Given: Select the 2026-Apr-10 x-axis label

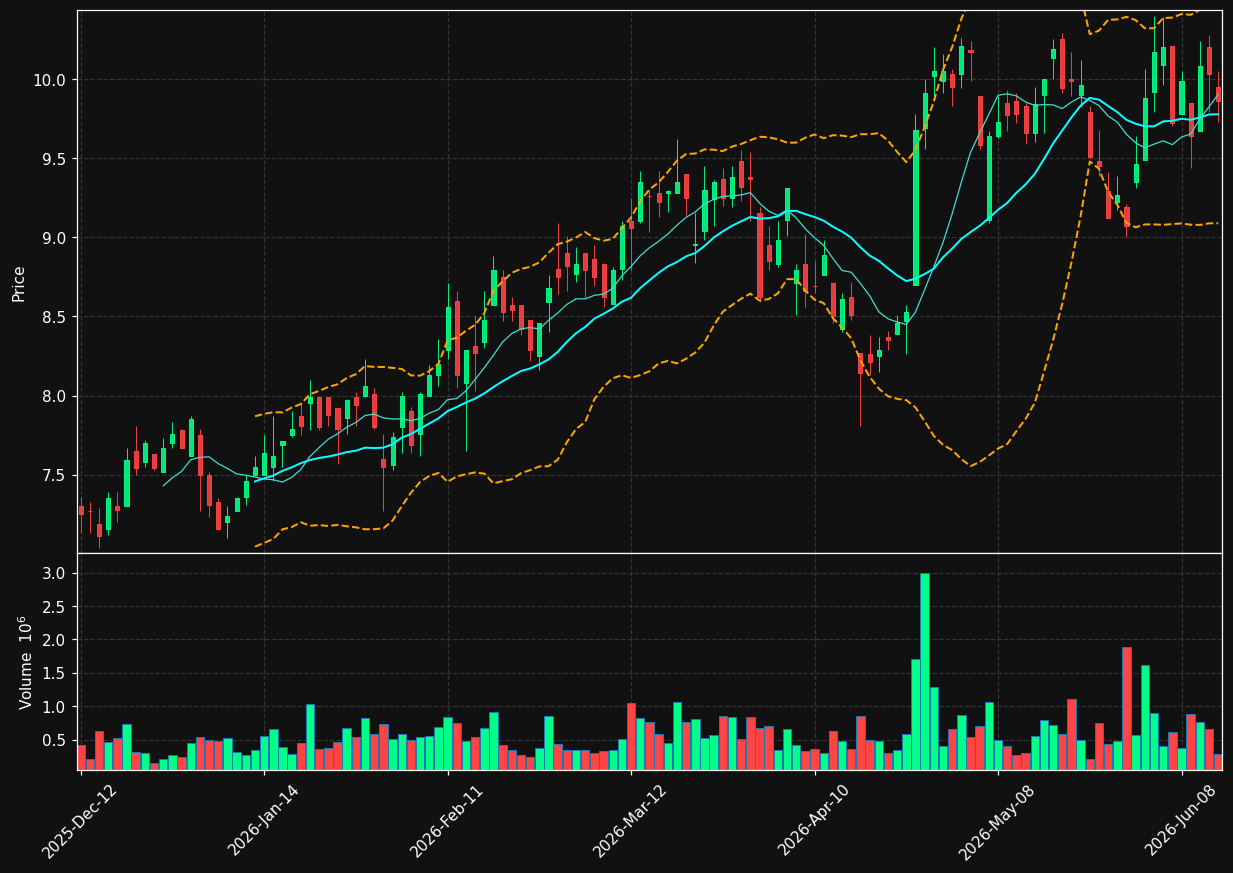Looking at the screenshot, I should 813,822.
